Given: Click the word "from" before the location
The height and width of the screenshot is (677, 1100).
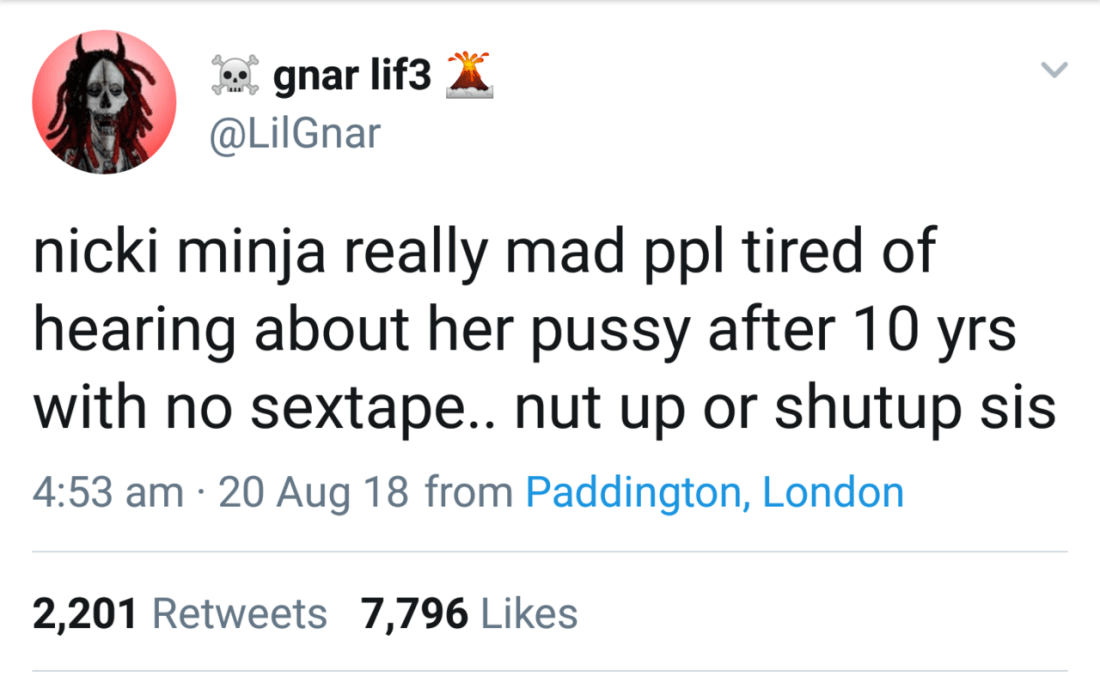Looking at the screenshot, I should pos(469,492).
